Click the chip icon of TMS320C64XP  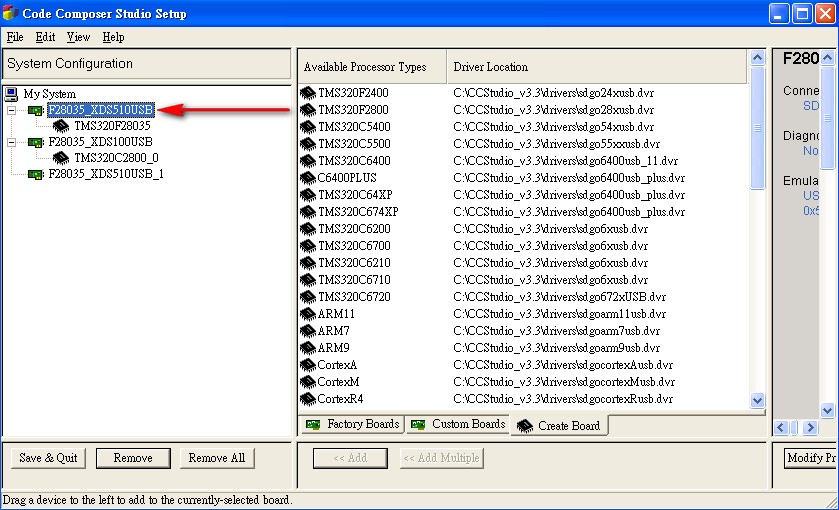[x=308, y=195]
